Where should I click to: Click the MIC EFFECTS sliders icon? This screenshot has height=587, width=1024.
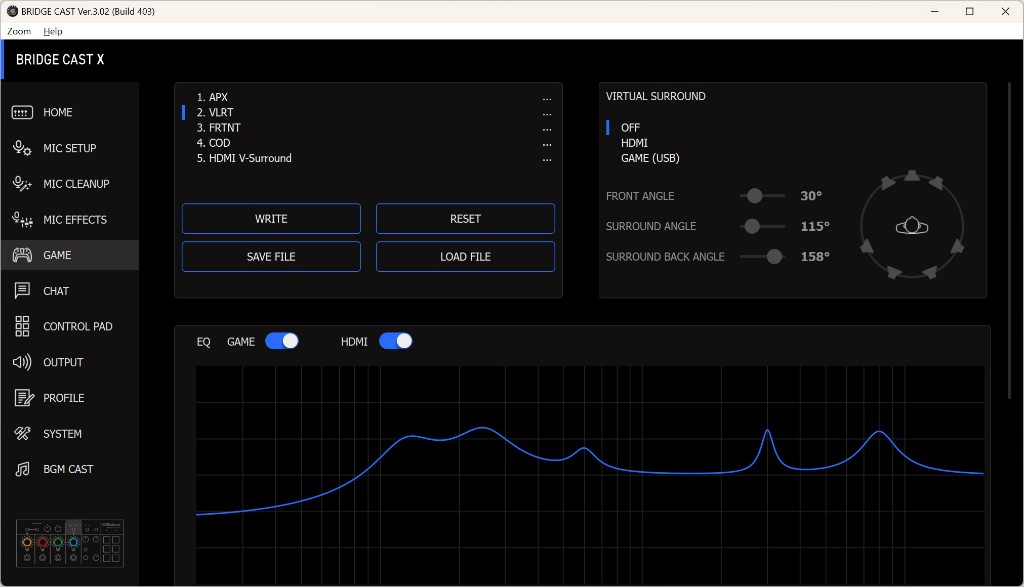[x=22, y=220]
